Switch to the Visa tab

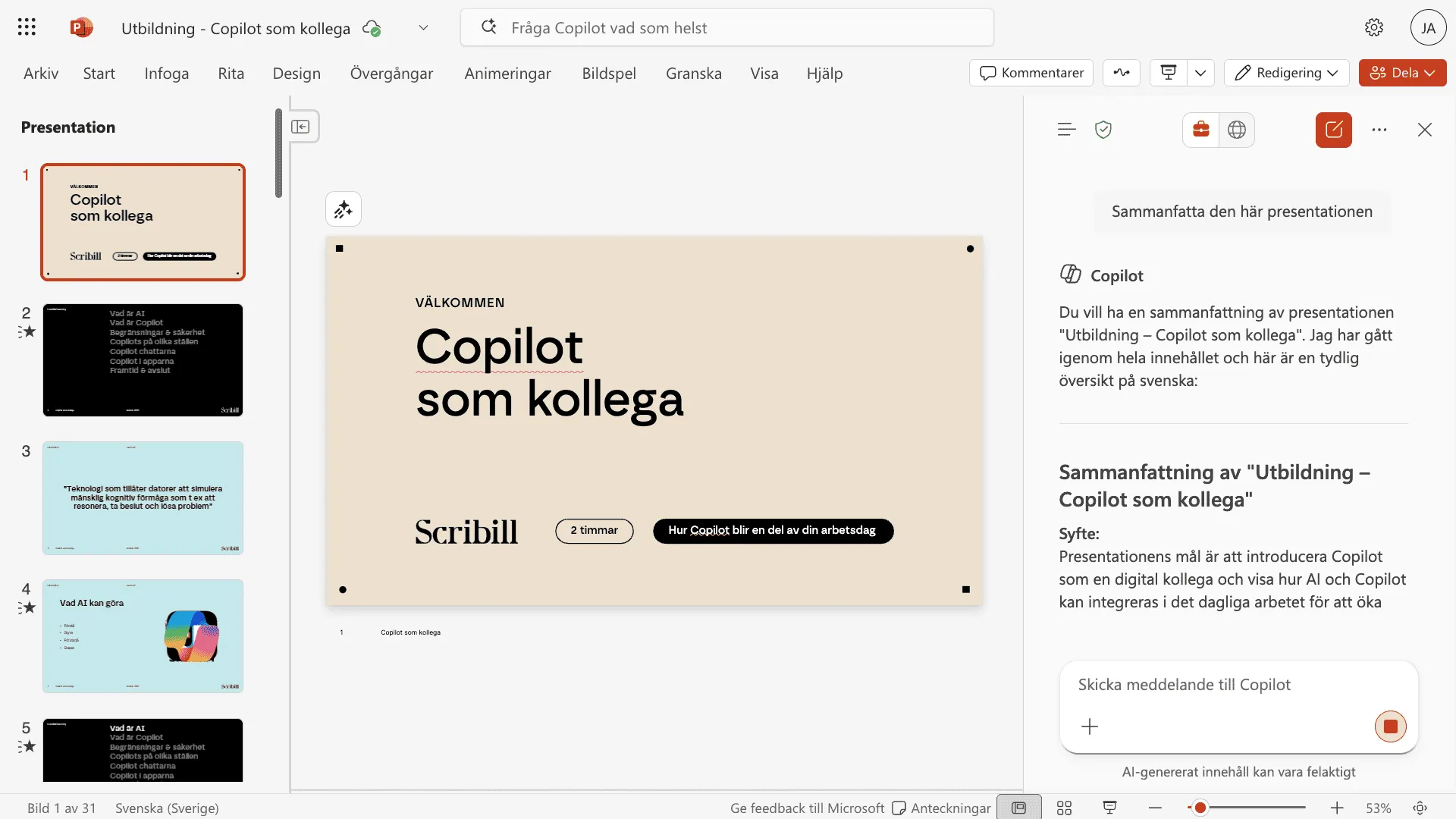click(764, 74)
